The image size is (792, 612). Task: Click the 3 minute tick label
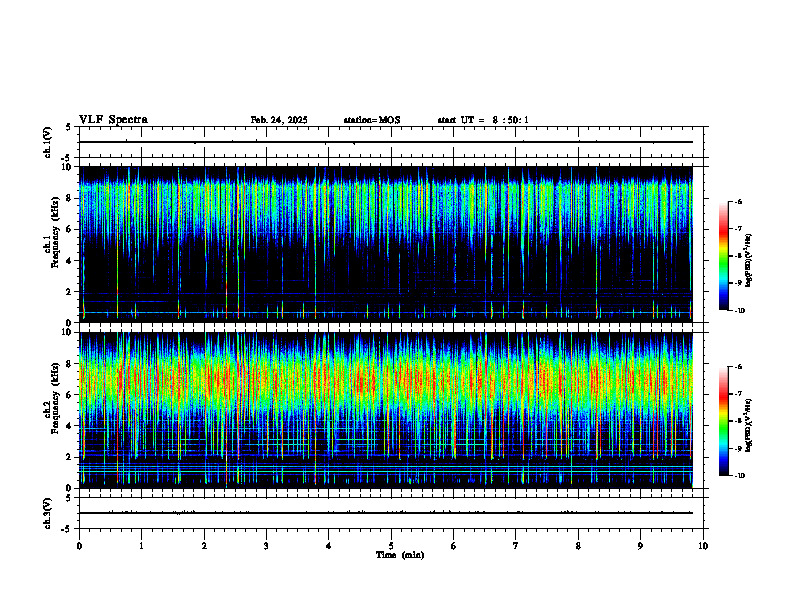tap(266, 546)
